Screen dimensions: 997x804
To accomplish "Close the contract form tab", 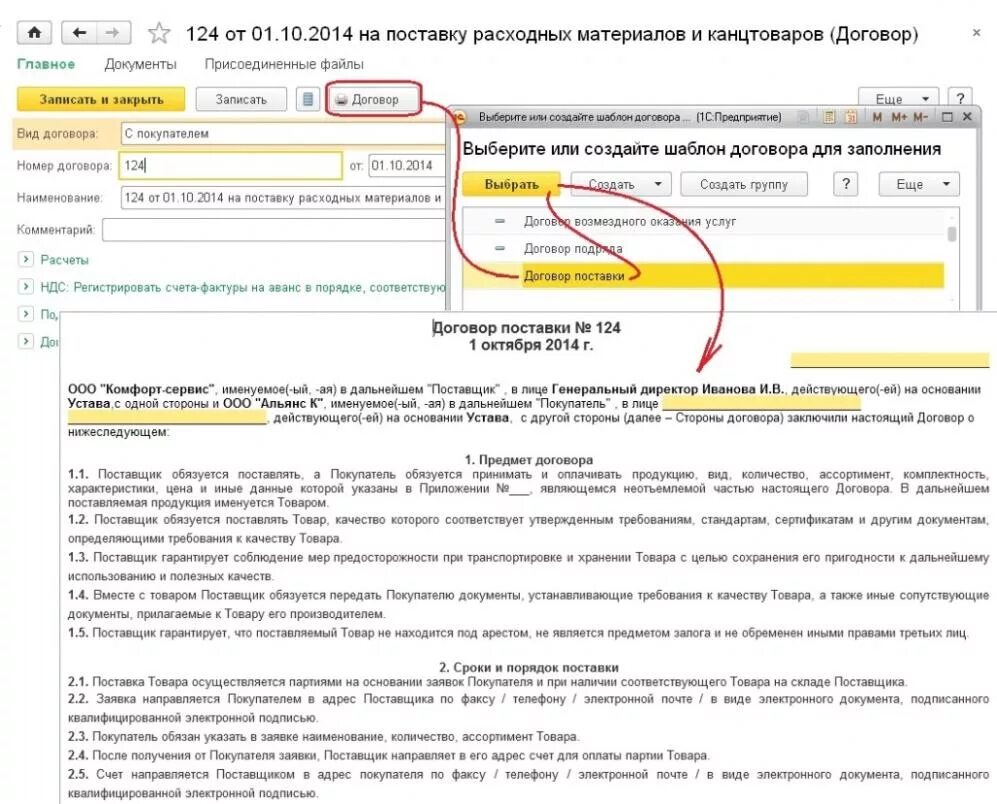I will [x=977, y=32].
